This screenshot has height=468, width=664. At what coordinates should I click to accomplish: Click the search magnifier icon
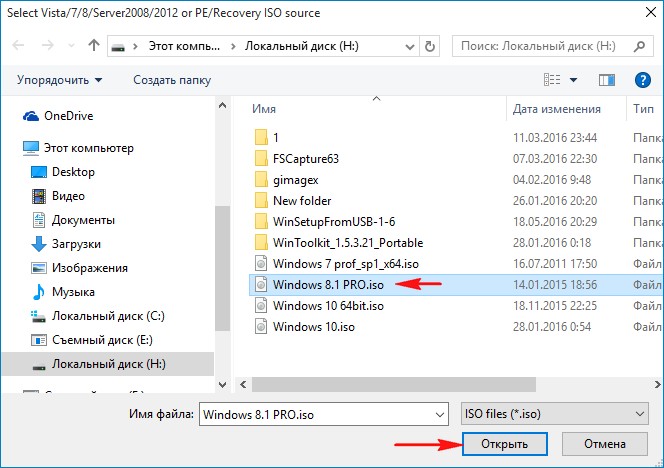(x=639, y=46)
